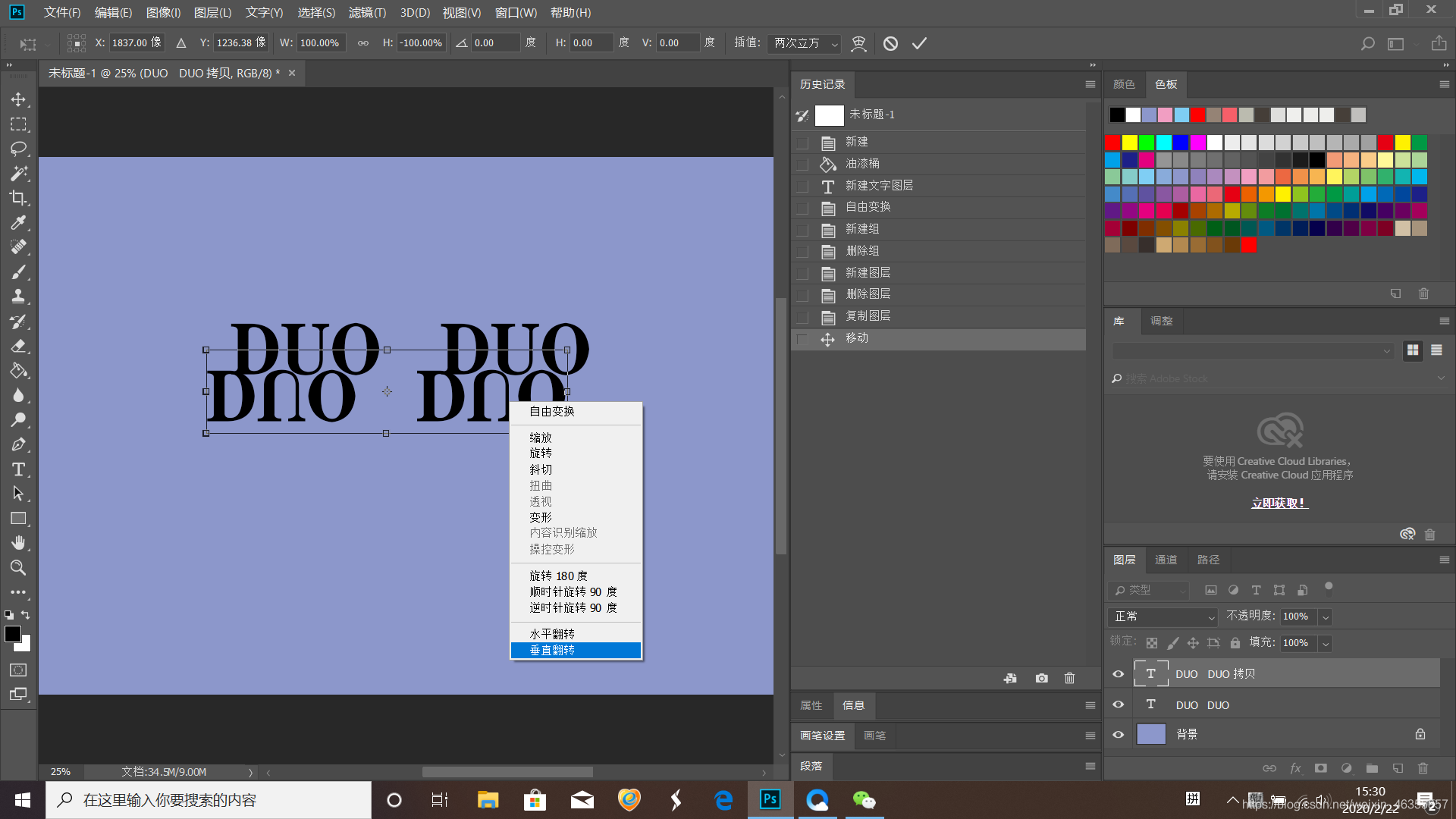Switch to warp mode icon in options bar
Screen dimensions: 1456x819
pyautogui.click(x=858, y=43)
